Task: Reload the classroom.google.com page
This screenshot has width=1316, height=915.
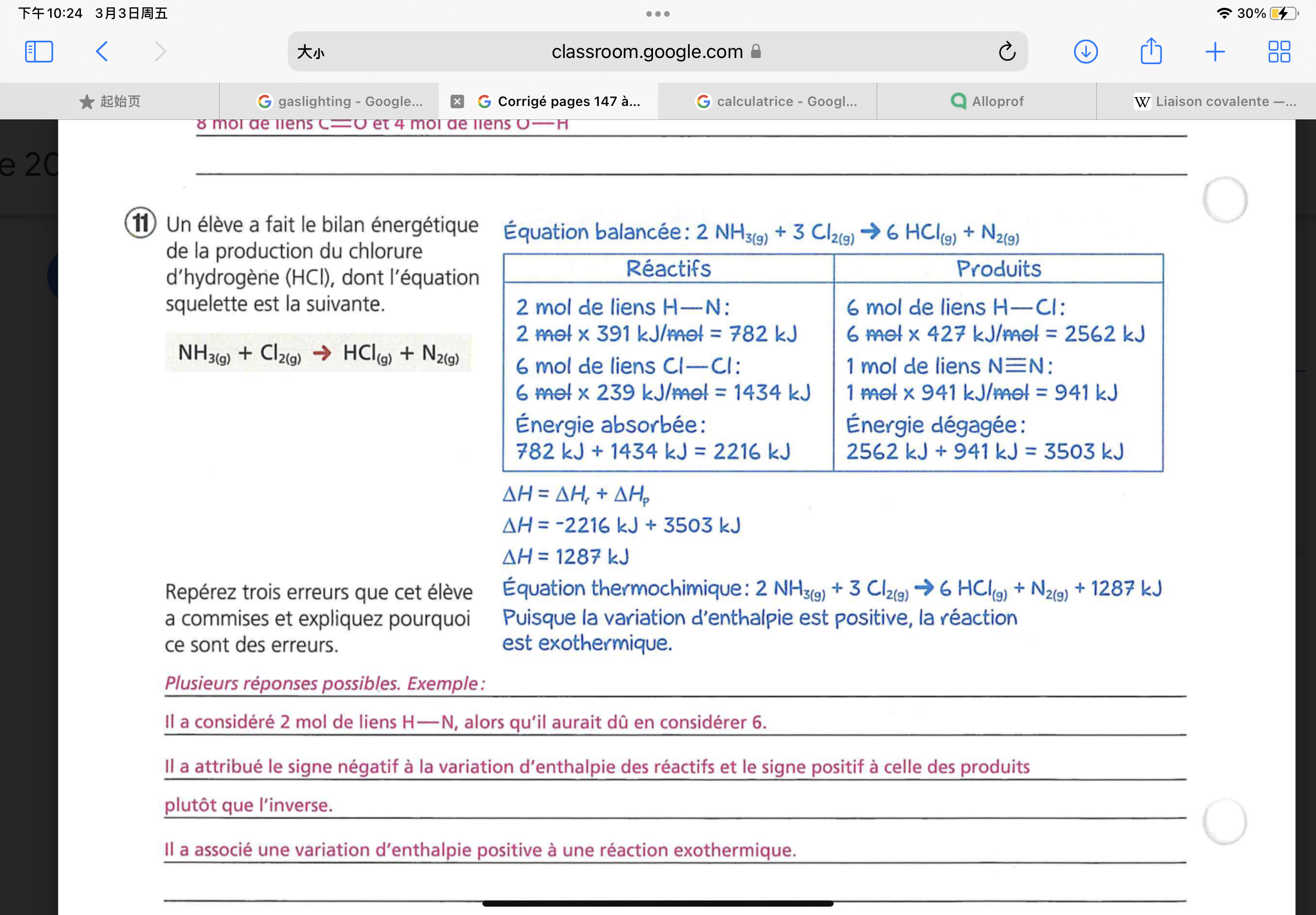Action: click(1007, 51)
